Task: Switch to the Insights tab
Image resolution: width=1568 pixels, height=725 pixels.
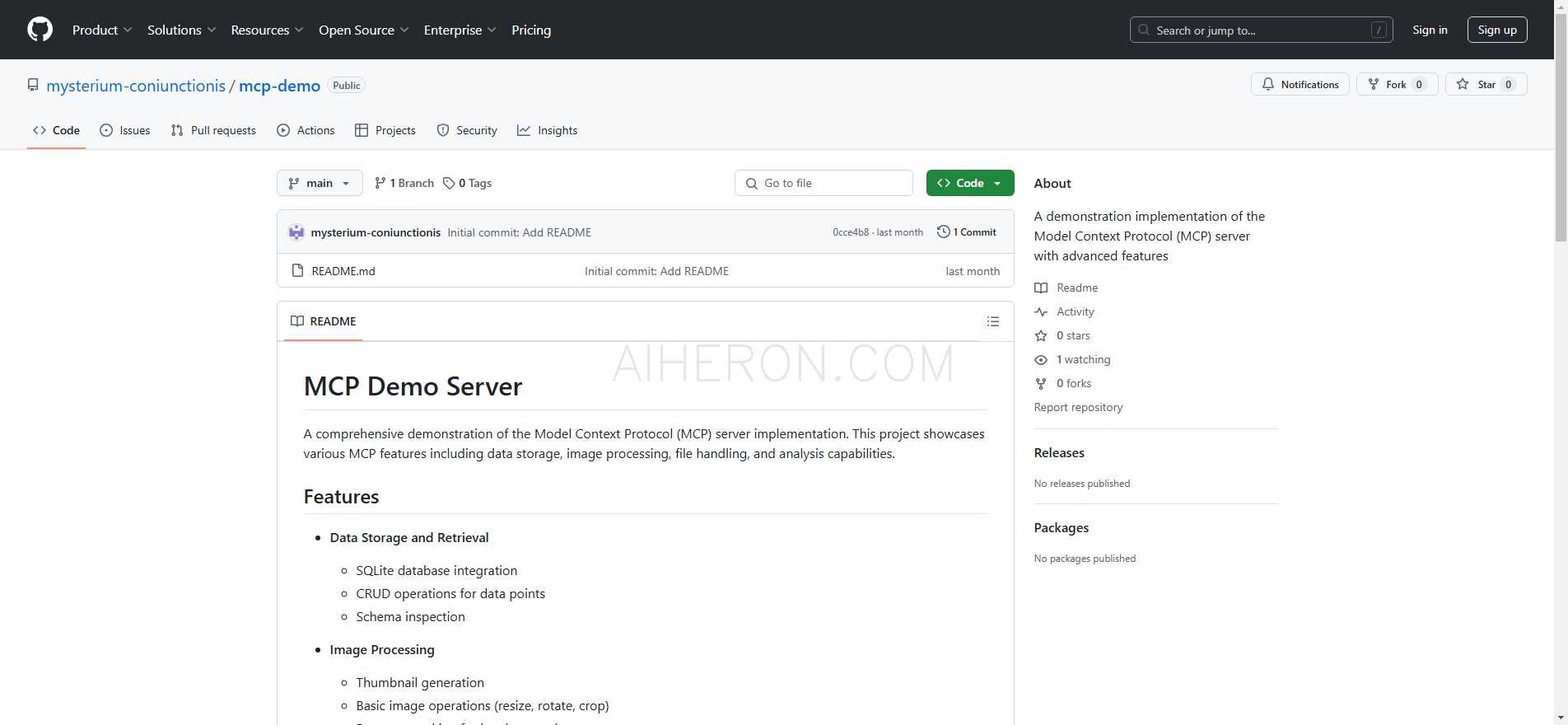Action: pyautogui.click(x=548, y=130)
